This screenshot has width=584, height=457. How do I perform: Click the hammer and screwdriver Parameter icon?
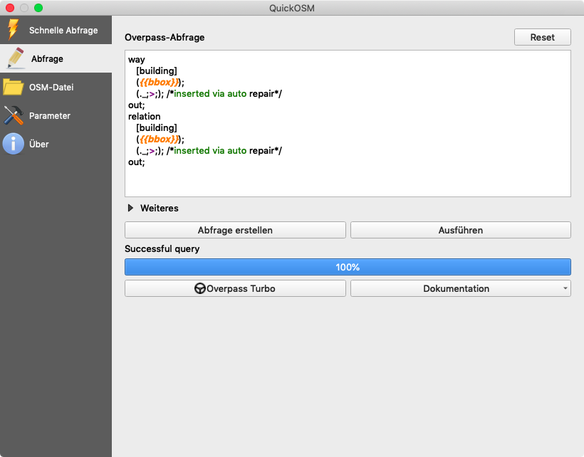pyautogui.click(x=13, y=115)
